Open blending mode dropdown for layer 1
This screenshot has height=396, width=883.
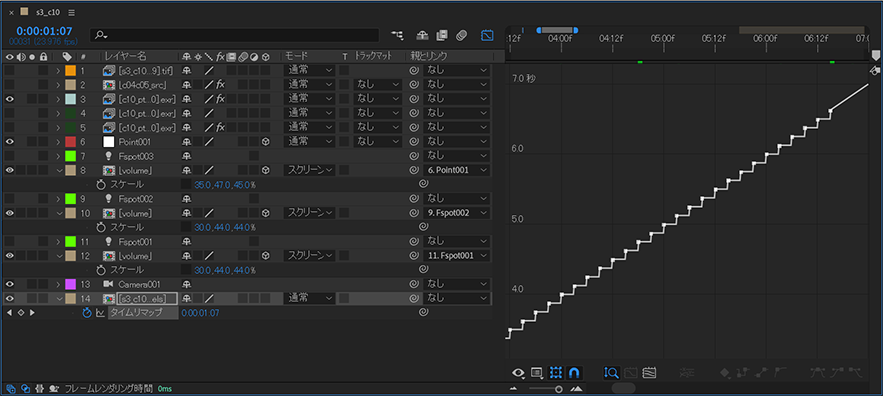click(x=309, y=70)
